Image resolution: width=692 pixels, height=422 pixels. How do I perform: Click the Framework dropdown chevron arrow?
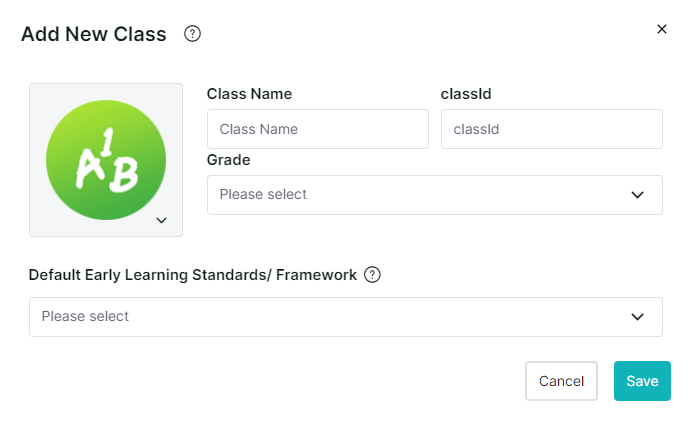[x=638, y=317]
